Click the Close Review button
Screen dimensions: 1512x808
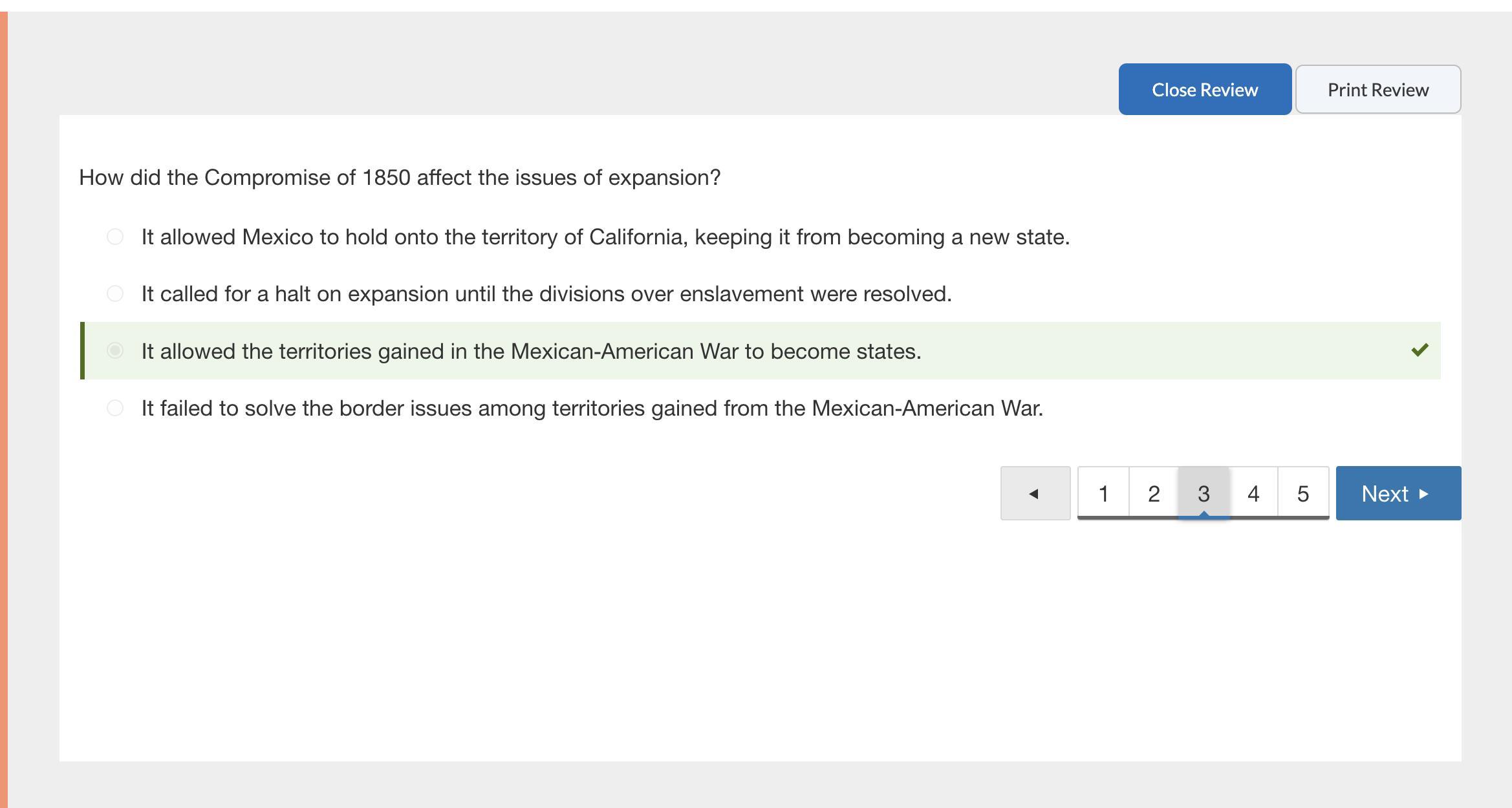[1205, 89]
